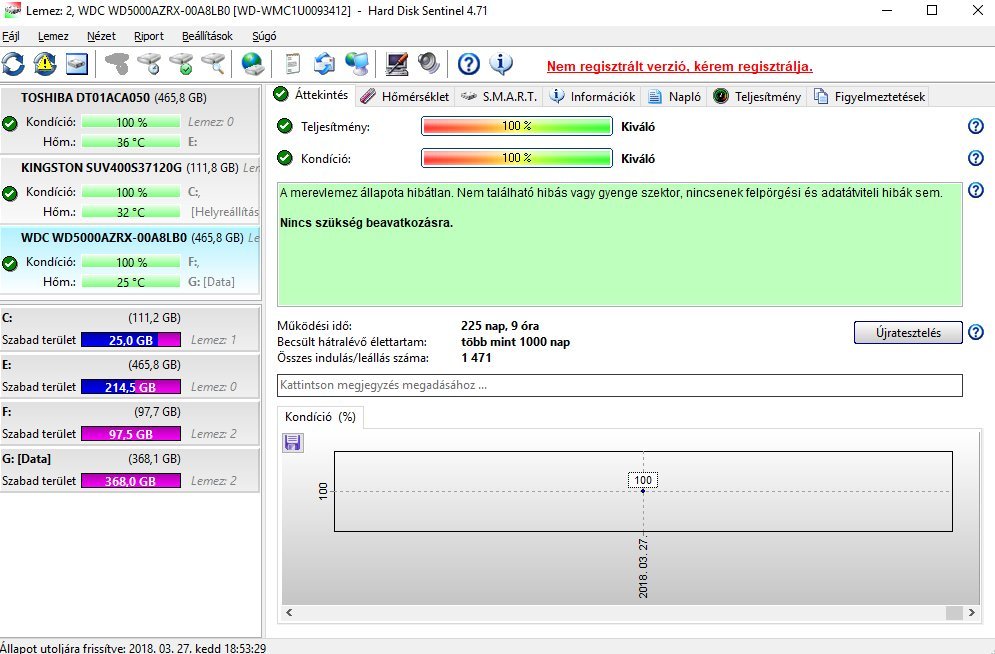Click the G: [Data] 368,0 GB bar

(131, 481)
